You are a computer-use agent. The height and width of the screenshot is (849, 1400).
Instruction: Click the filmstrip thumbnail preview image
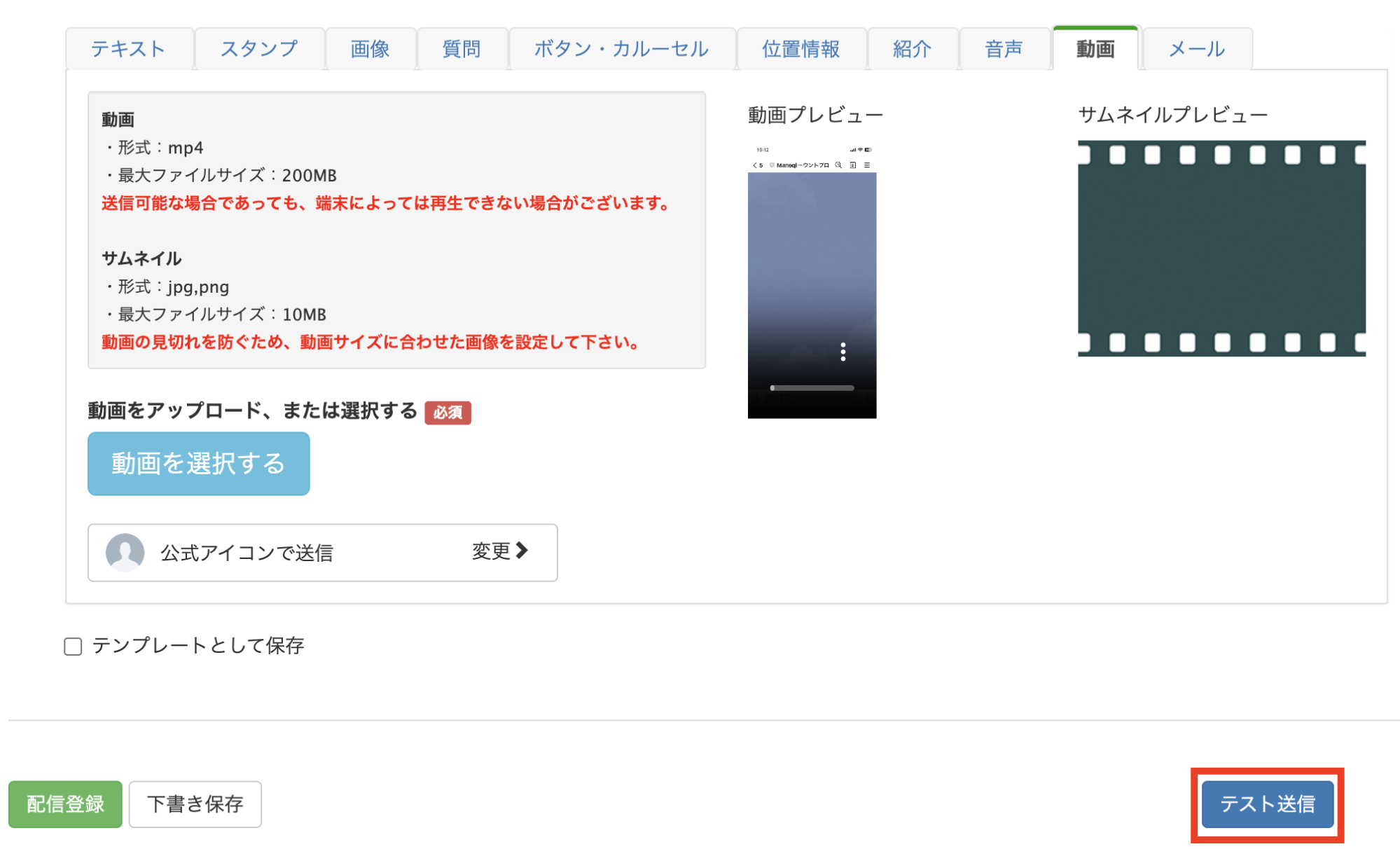[x=1221, y=249]
